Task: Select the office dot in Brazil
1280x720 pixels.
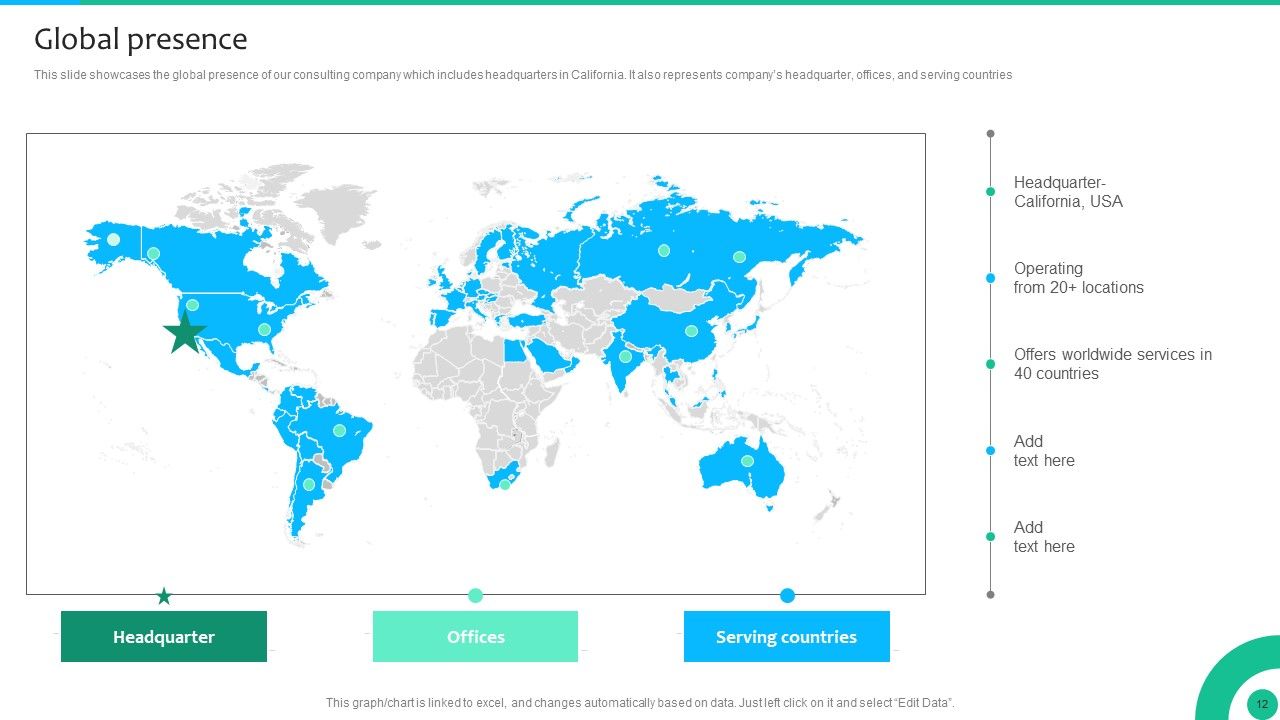Action: point(339,430)
